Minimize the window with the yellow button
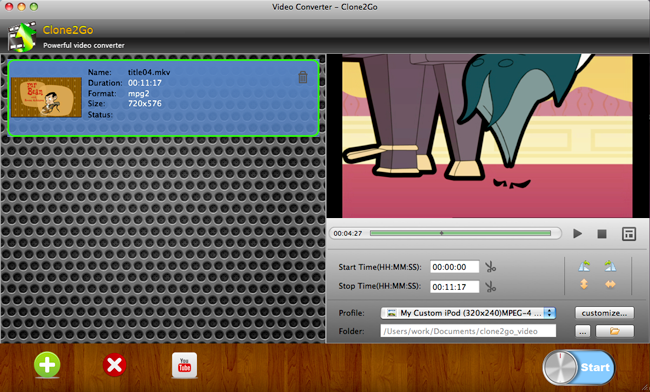This screenshot has width=650, height=392. tap(22, 7)
